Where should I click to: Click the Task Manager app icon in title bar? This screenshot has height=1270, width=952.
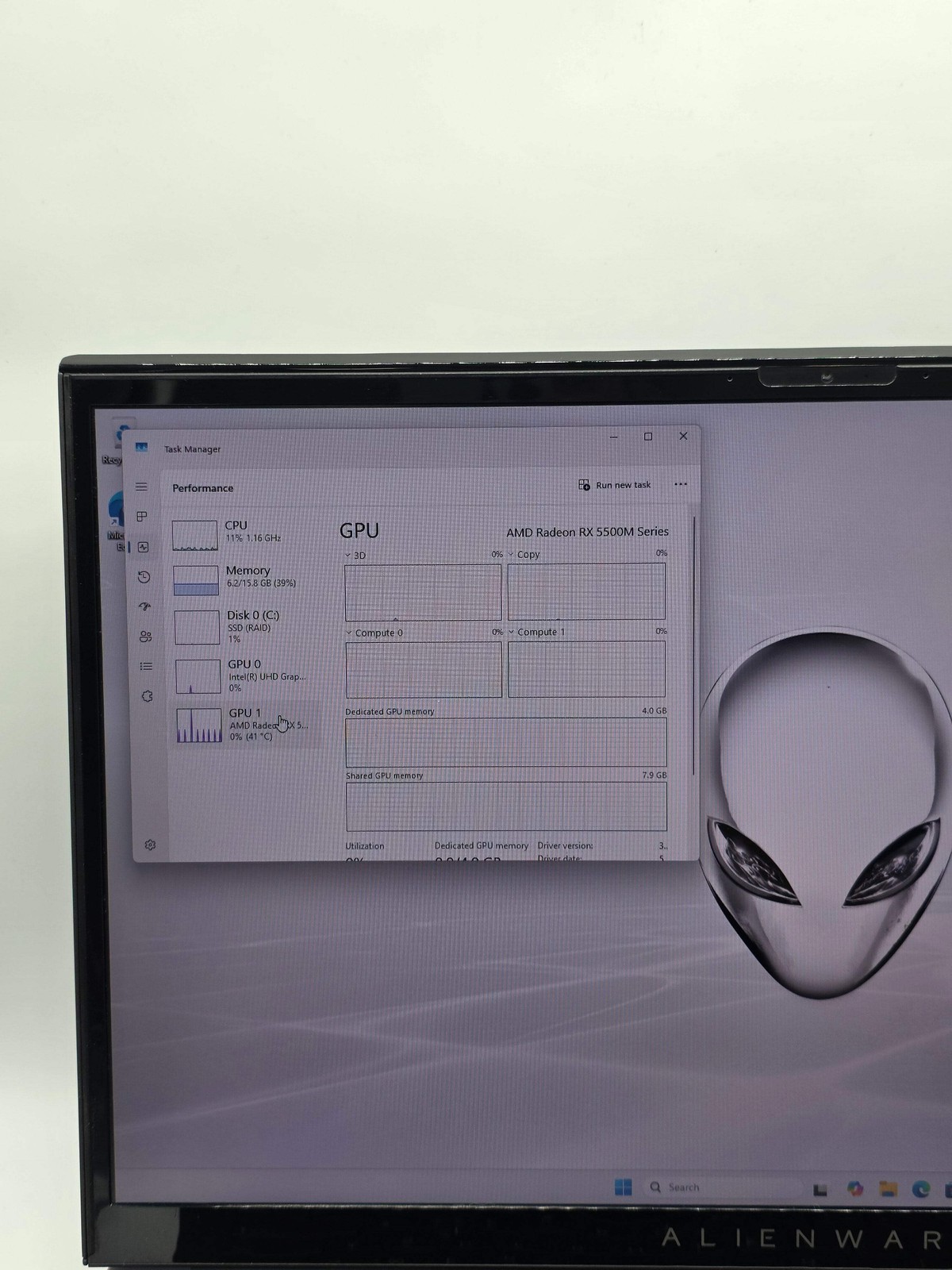click(141, 448)
